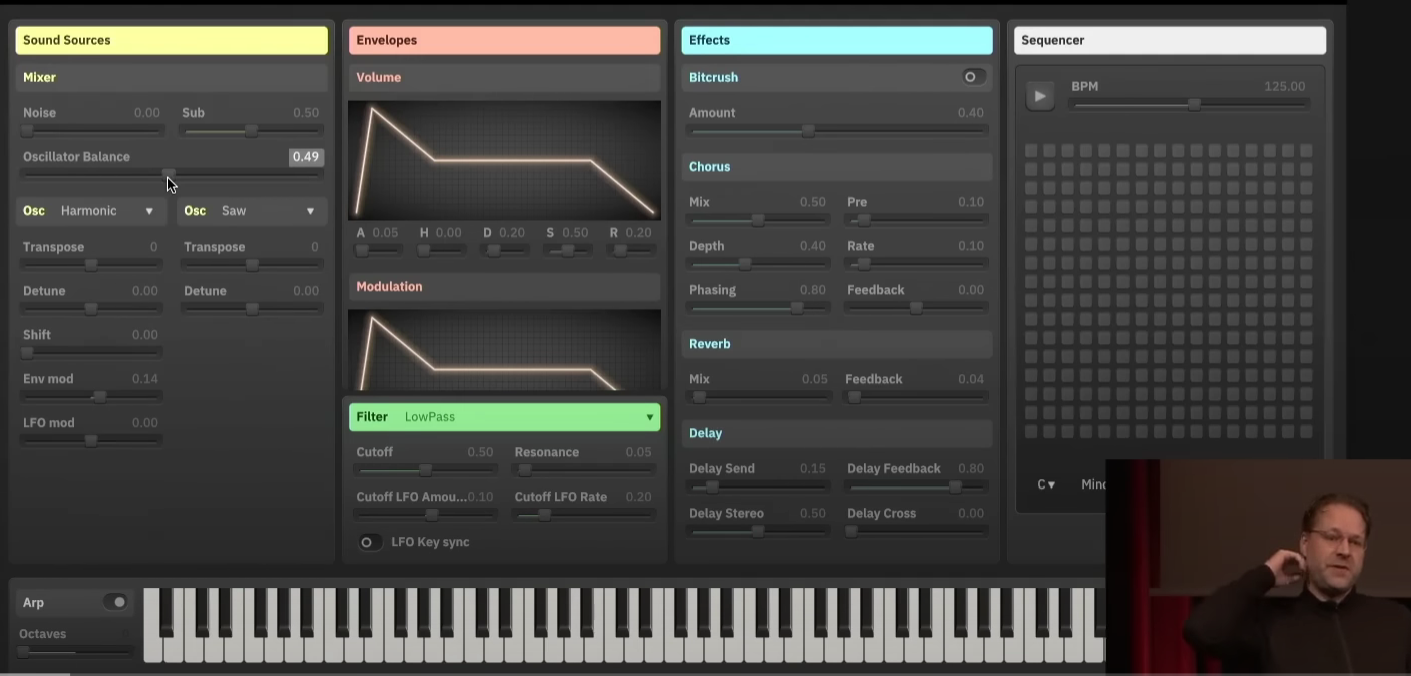Adjust Detune slider under the Saw oscillator
The height and width of the screenshot is (676, 1411).
[252, 309]
